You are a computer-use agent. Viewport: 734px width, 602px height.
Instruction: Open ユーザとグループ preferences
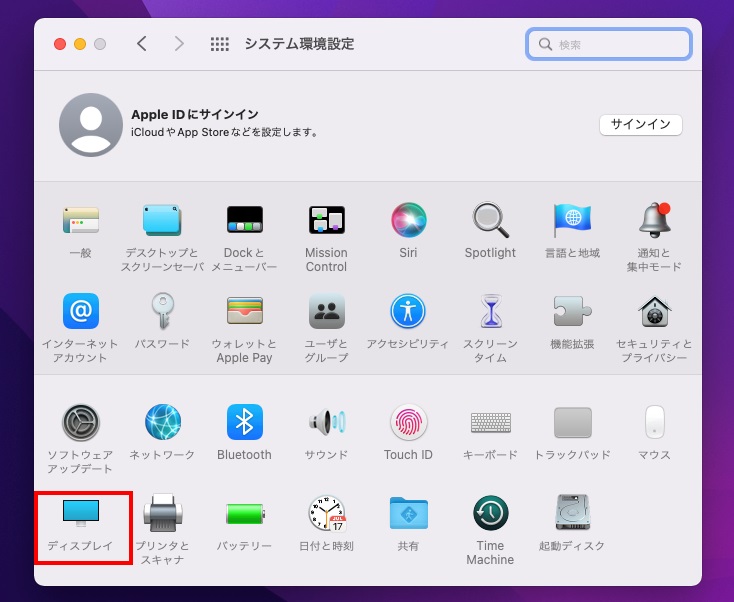(x=326, y=311)
